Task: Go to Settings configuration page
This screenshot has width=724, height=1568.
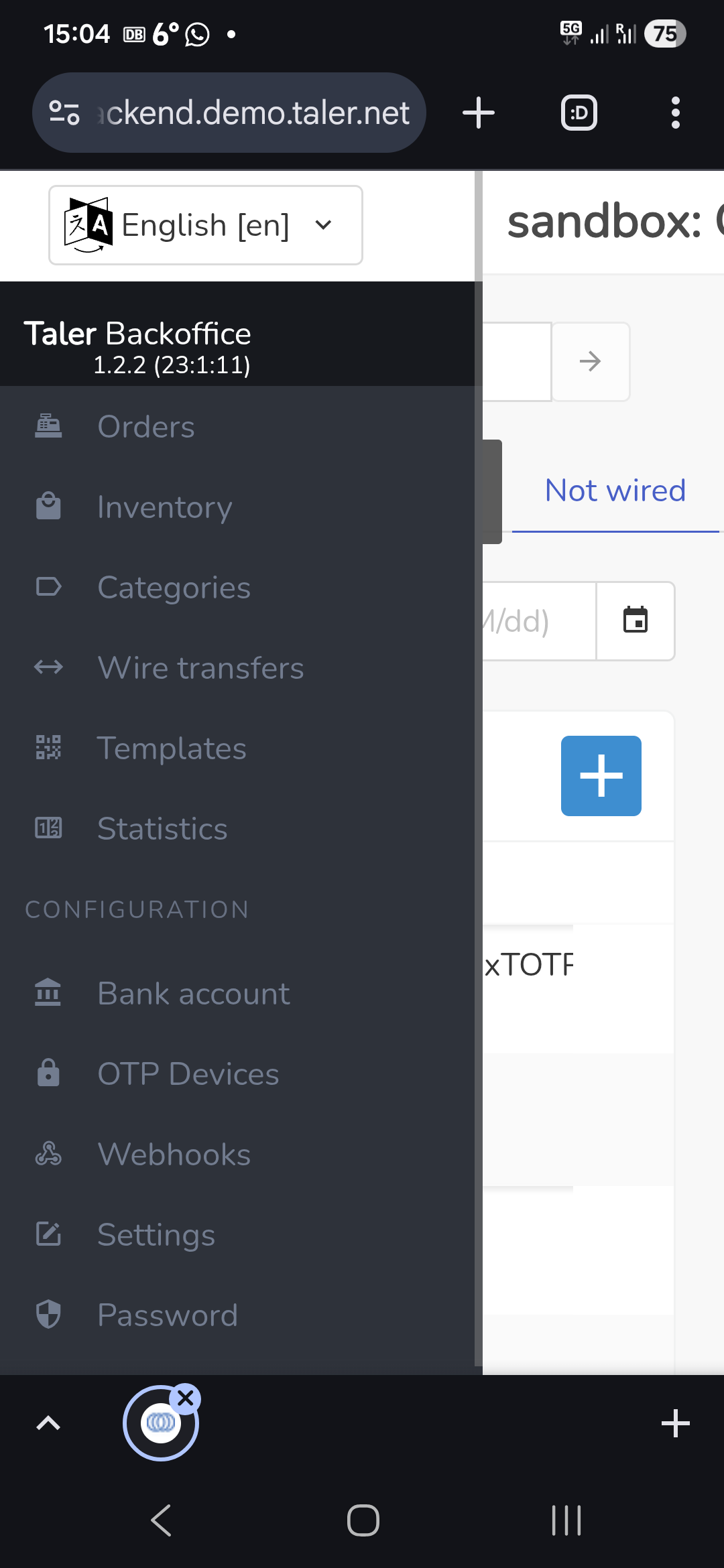Action: 156,1234
